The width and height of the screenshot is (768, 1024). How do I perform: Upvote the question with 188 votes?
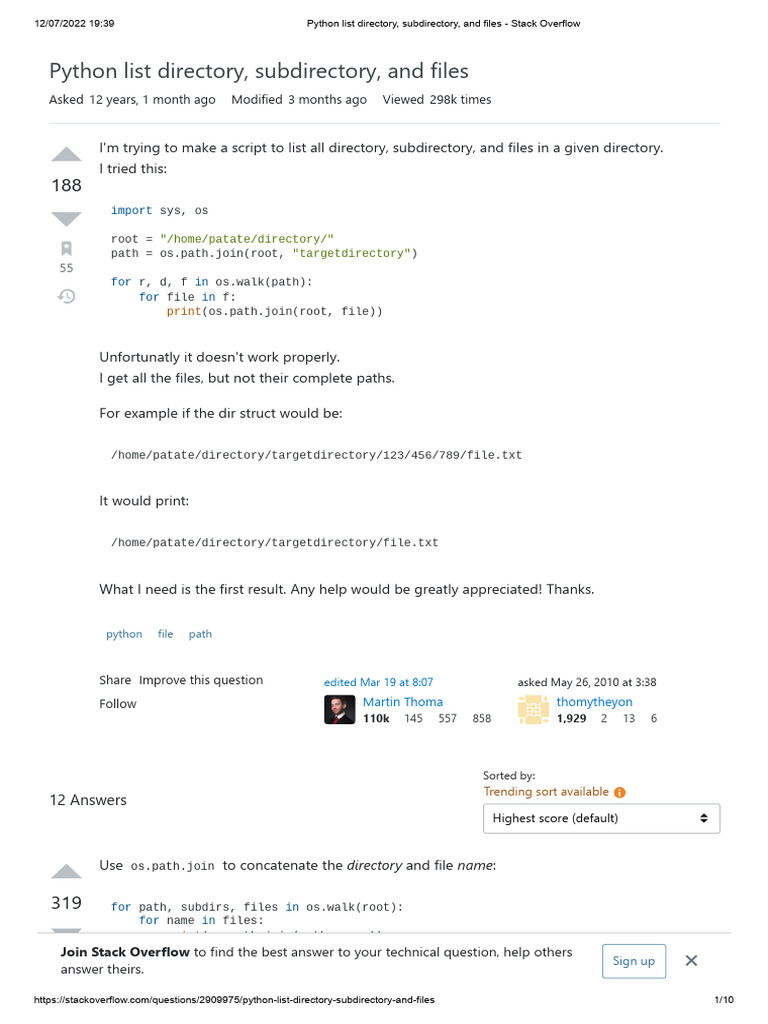[66, 154]
